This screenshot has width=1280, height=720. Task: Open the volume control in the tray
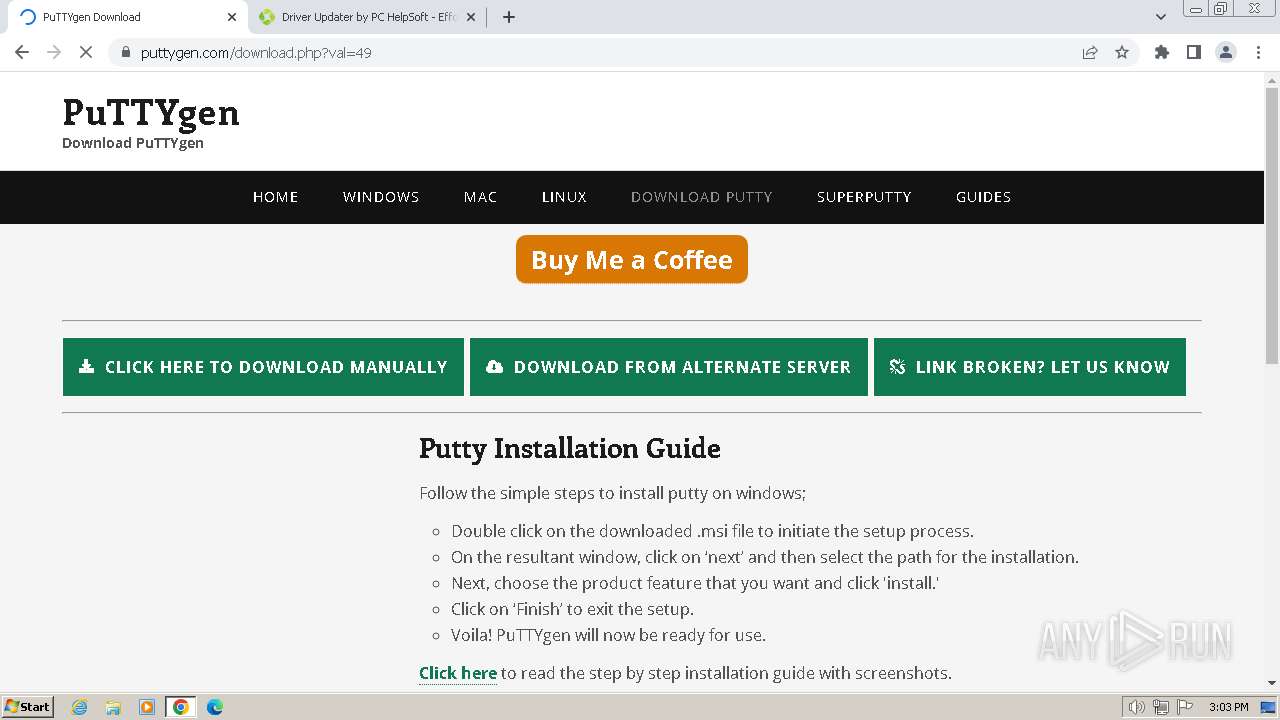pyautogui.click(x=1136, y=707)
